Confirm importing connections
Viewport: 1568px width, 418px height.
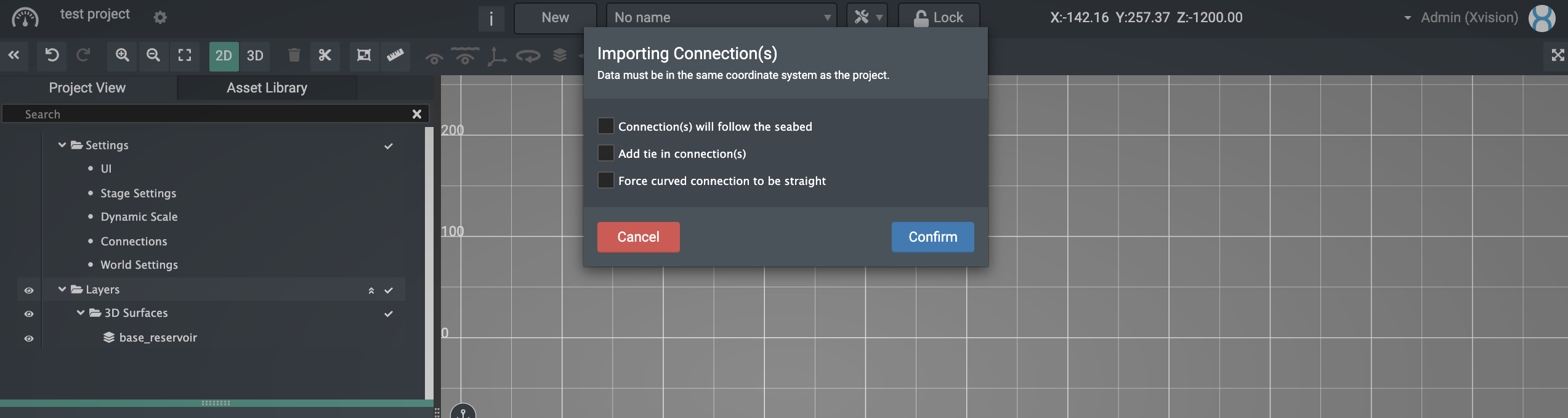point(932,237)
